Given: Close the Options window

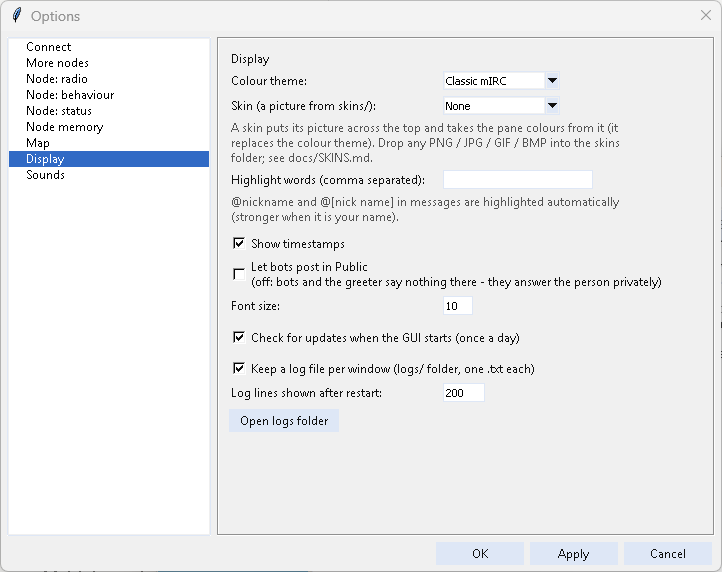Looking at the screenshot, I should click(x=705, y=15).
